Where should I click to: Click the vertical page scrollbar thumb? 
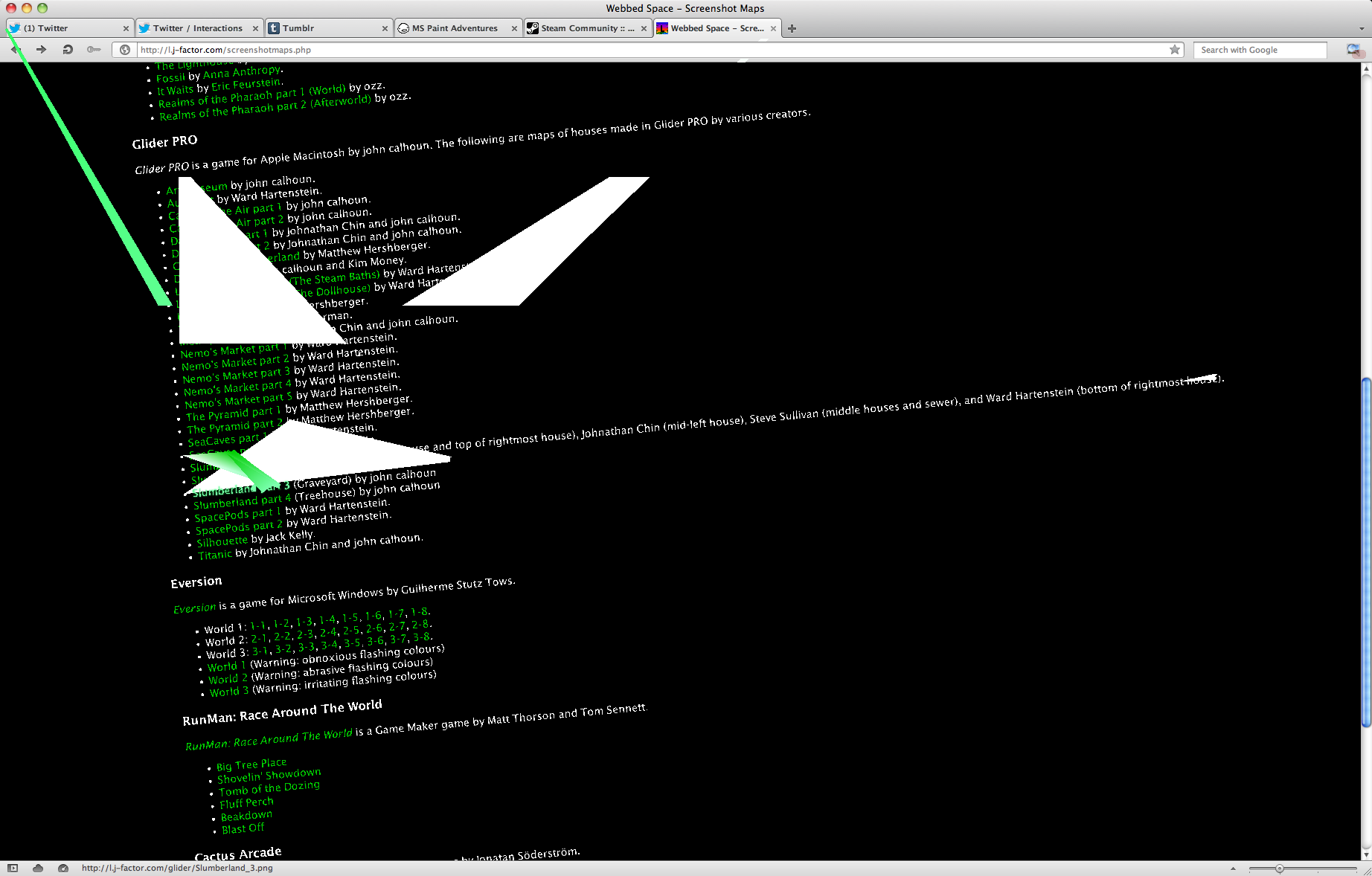[x=1366, y=552]
